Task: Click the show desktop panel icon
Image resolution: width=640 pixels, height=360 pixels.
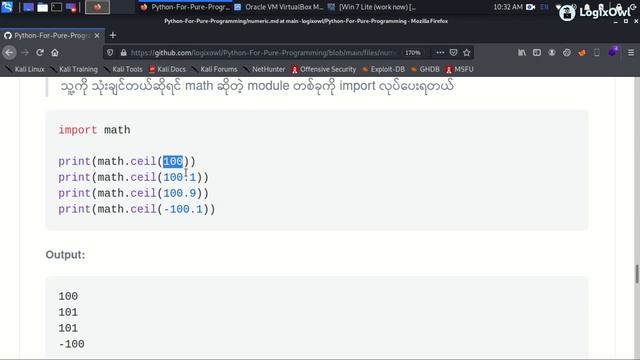Action: (x=28, y=7)
